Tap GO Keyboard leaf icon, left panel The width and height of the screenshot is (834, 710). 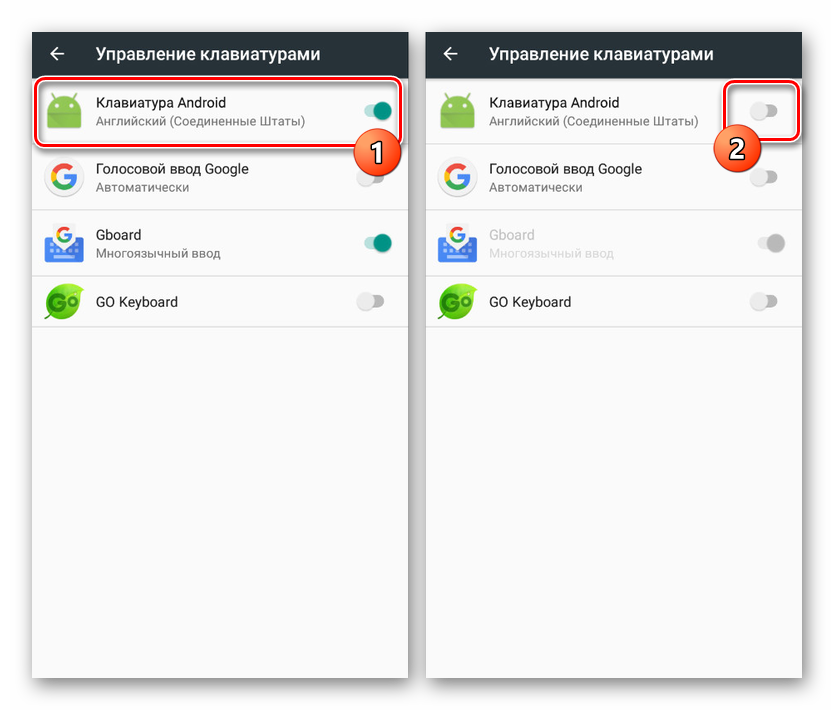(64, 302)
